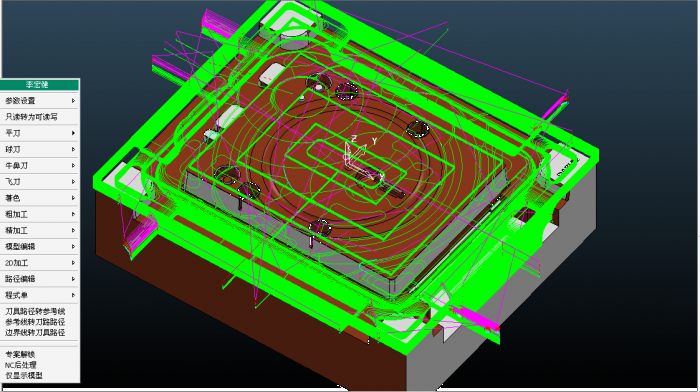Select NC后处理 menu entry

[x=21, y=365]
